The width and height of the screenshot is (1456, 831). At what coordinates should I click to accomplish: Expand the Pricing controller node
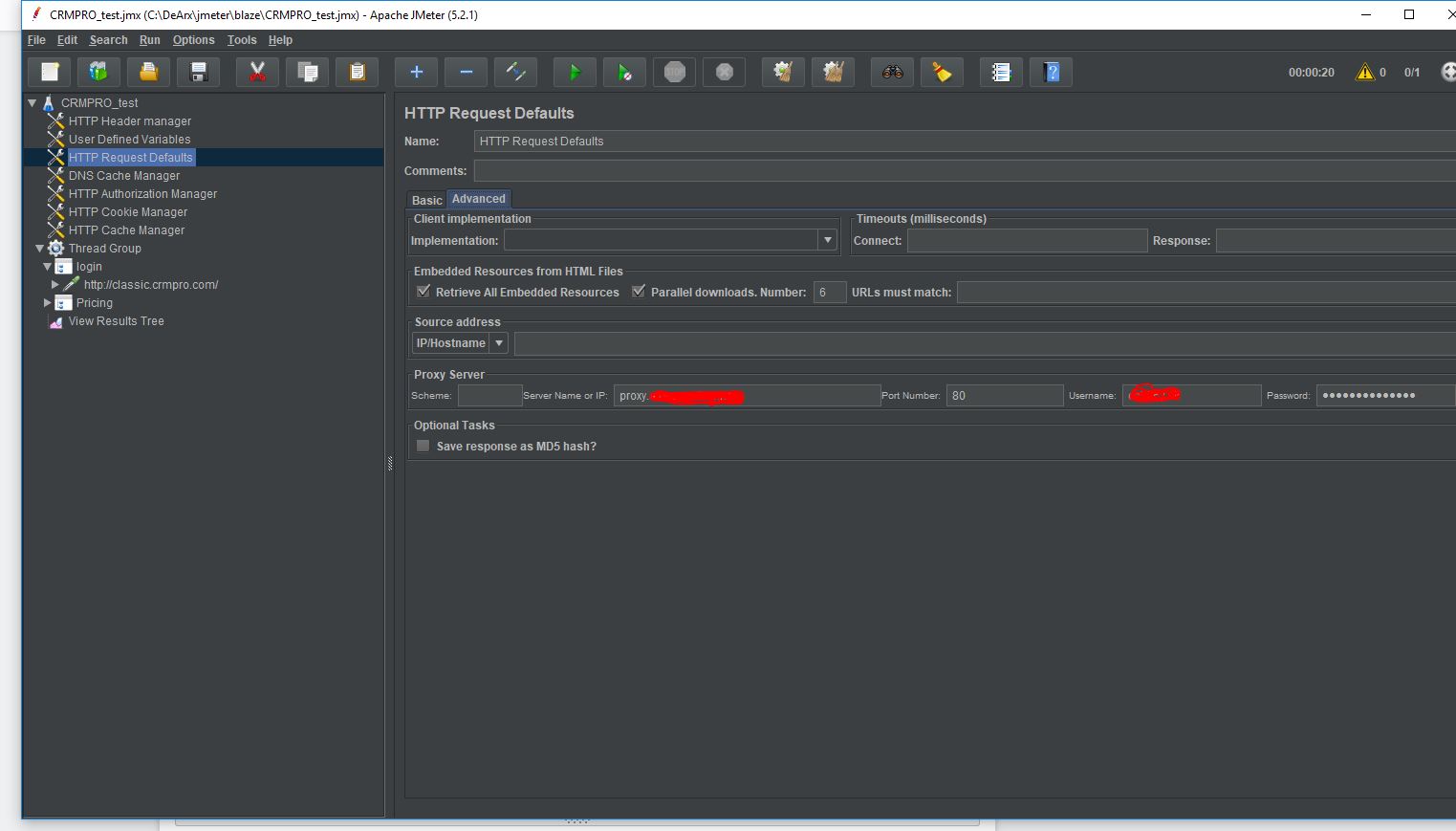pyautogui.click(x=47, y=302)
